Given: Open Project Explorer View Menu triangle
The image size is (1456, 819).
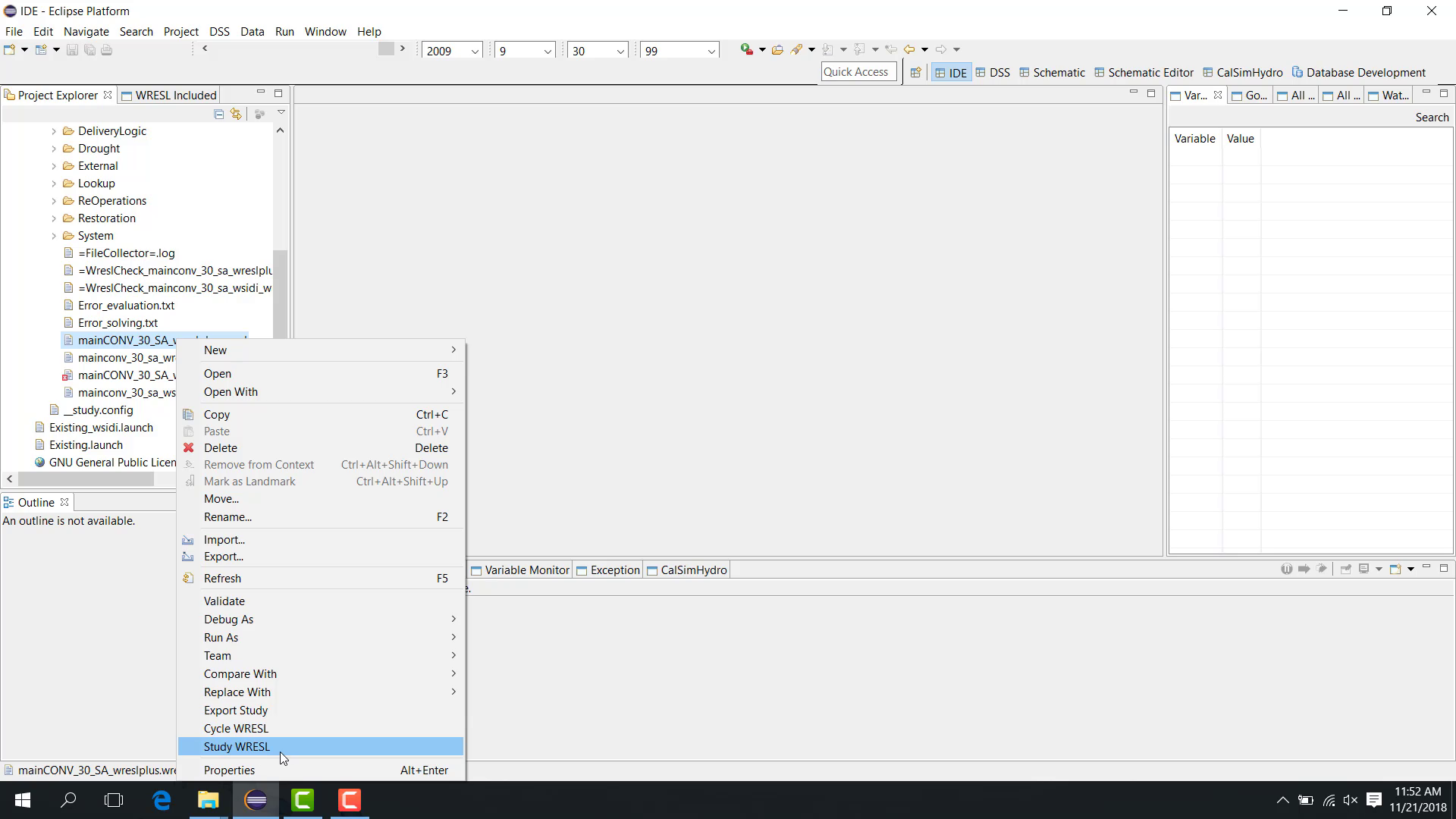Looking at the screenshot, I should coord(281,113).
